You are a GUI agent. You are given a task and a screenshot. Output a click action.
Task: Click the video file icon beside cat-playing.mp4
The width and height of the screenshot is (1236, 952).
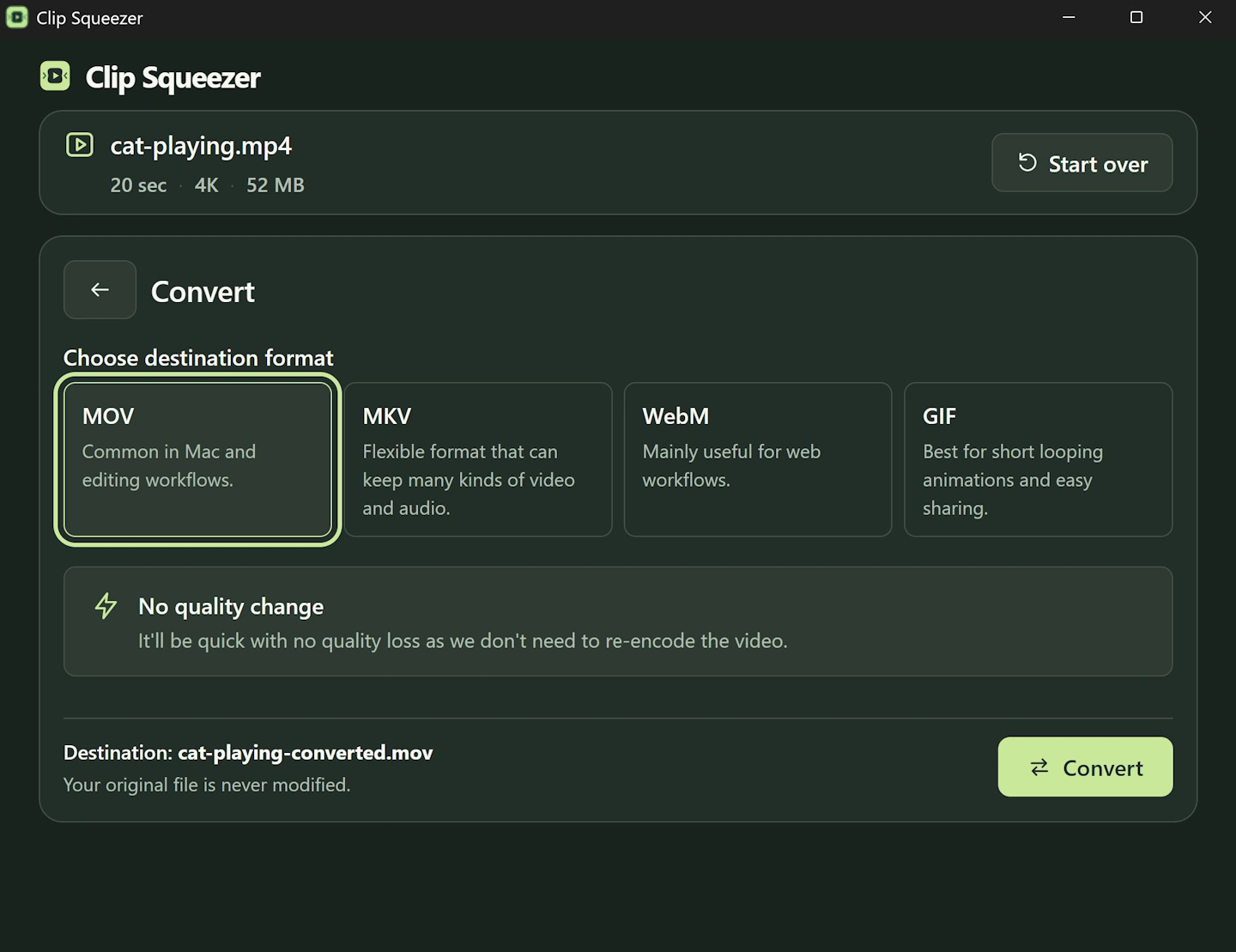pyautogui.click(x=80, y=145)
